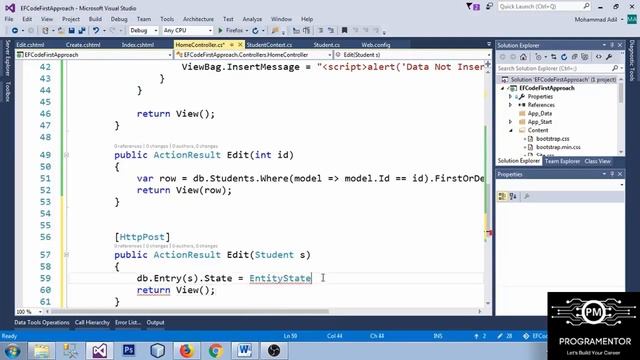
Task: Open the Build menu
Action: point(95,19)
